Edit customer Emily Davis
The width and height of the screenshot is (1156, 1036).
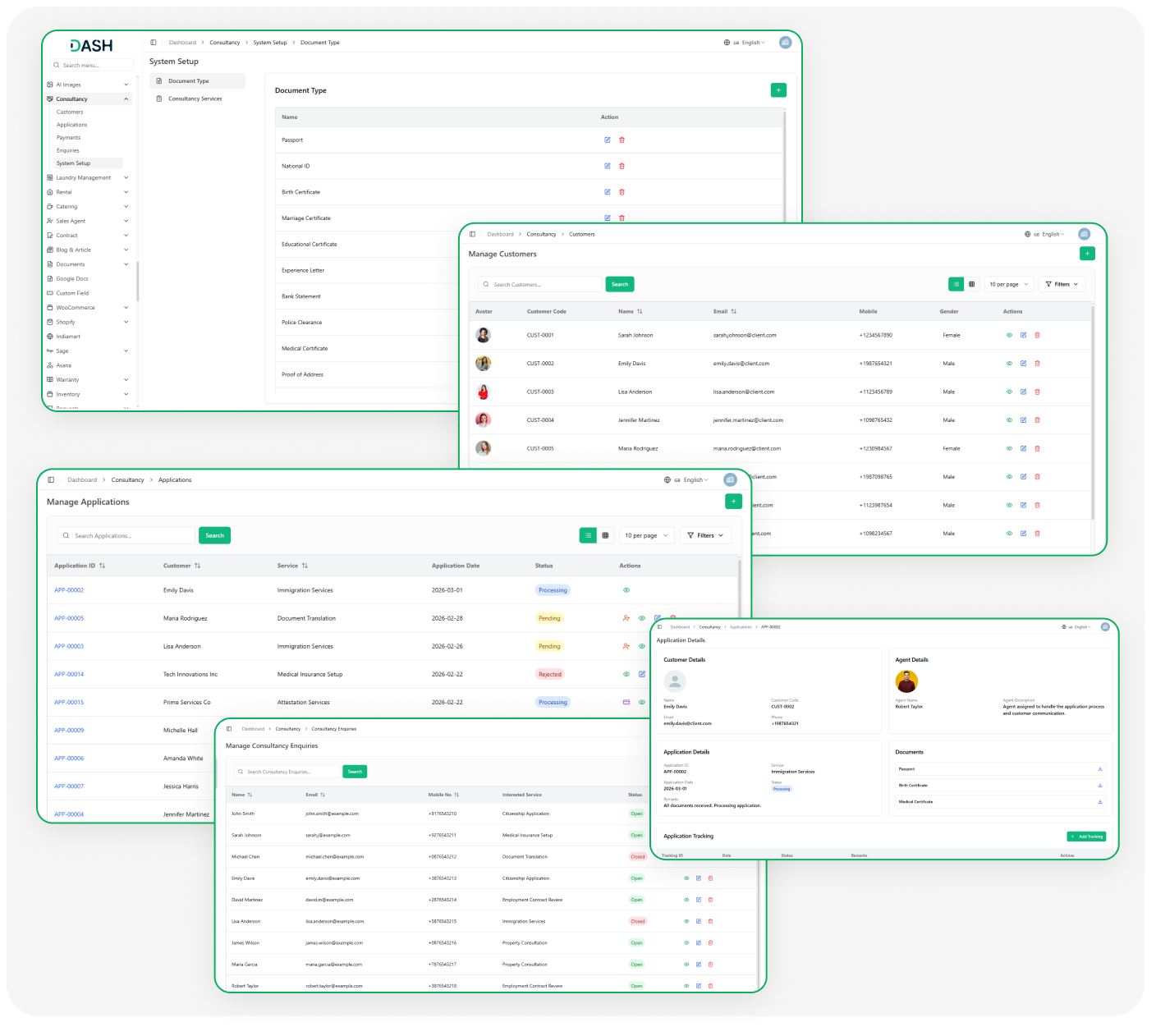1023,364
